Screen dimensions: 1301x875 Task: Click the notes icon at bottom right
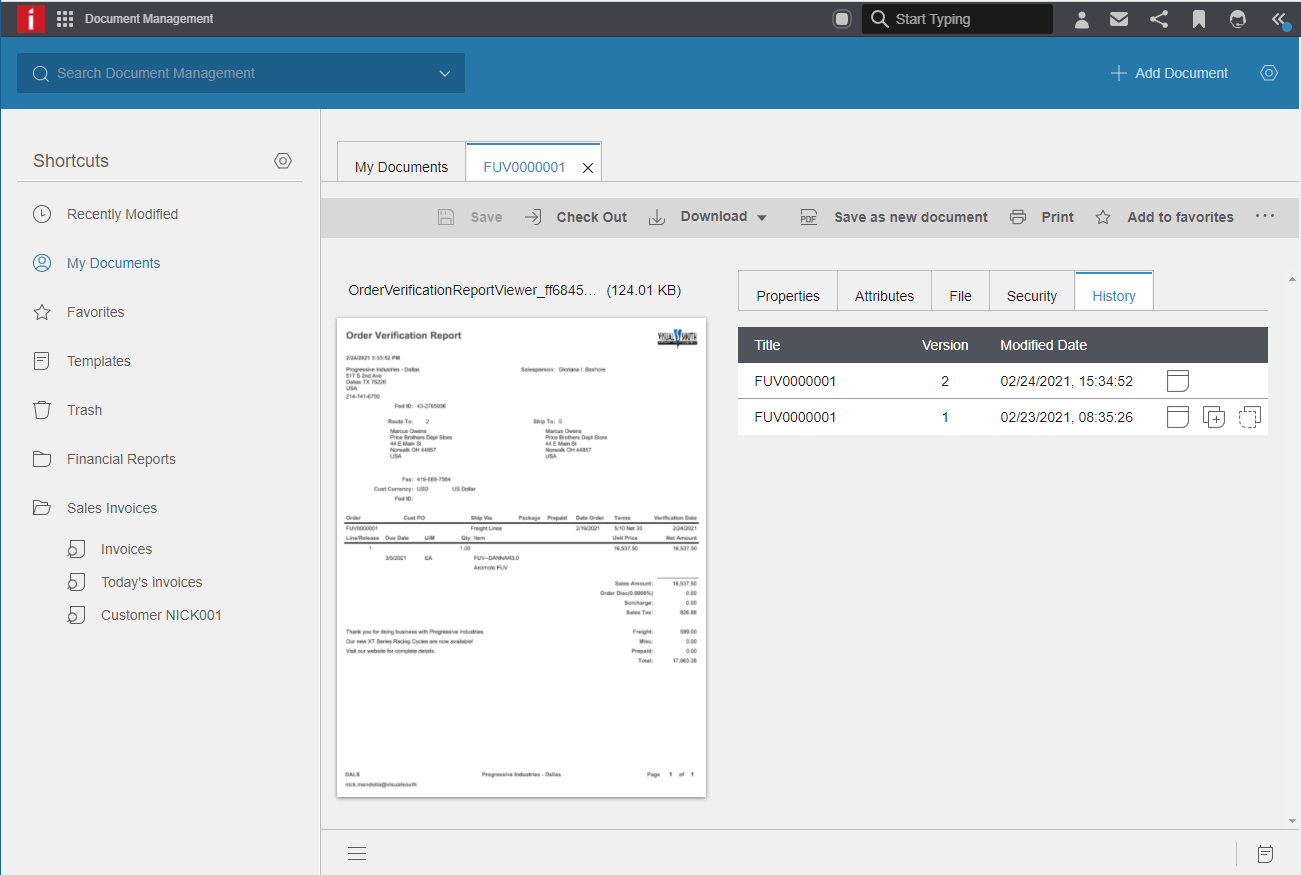tap(1265, 853)
